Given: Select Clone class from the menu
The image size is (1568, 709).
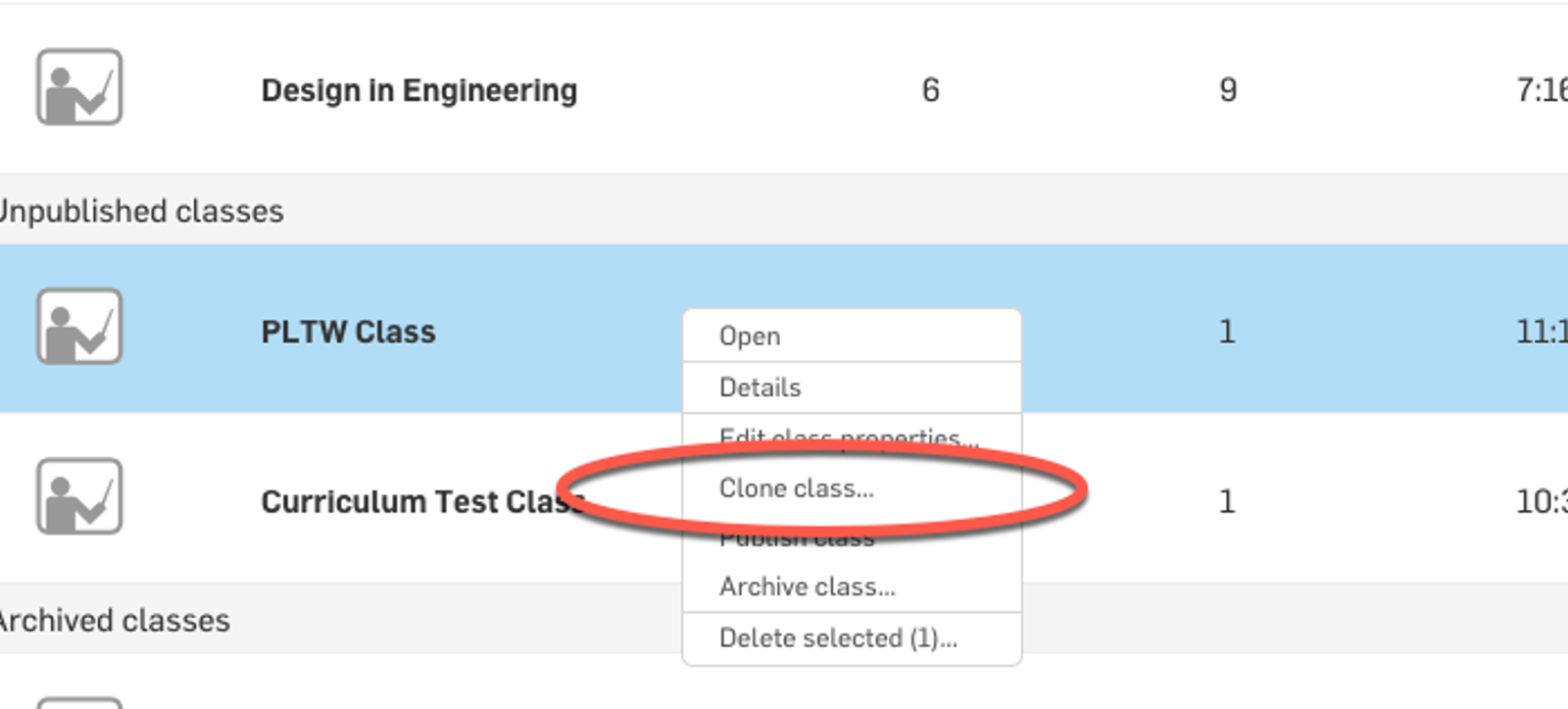Looking at the screenshot, I should [796, 488].
